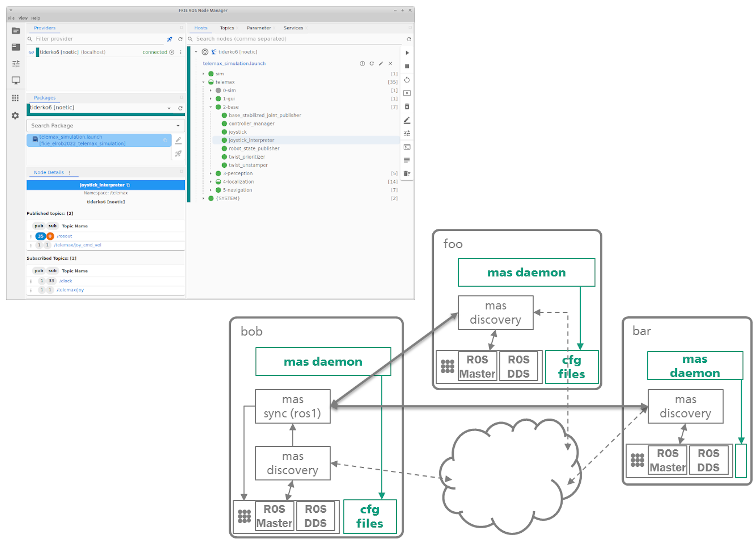Copy the joystick_interpreter name via its copy icon

(x=128, y=185)
